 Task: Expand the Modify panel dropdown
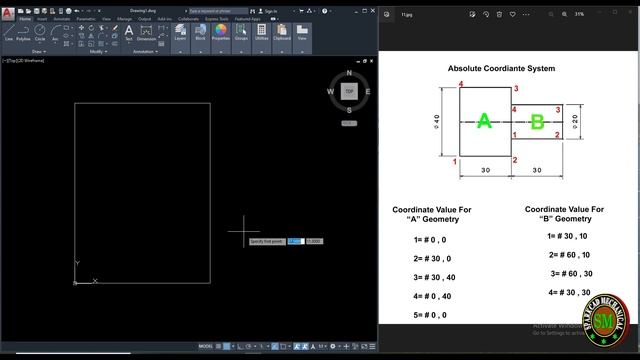coord(98,52)
